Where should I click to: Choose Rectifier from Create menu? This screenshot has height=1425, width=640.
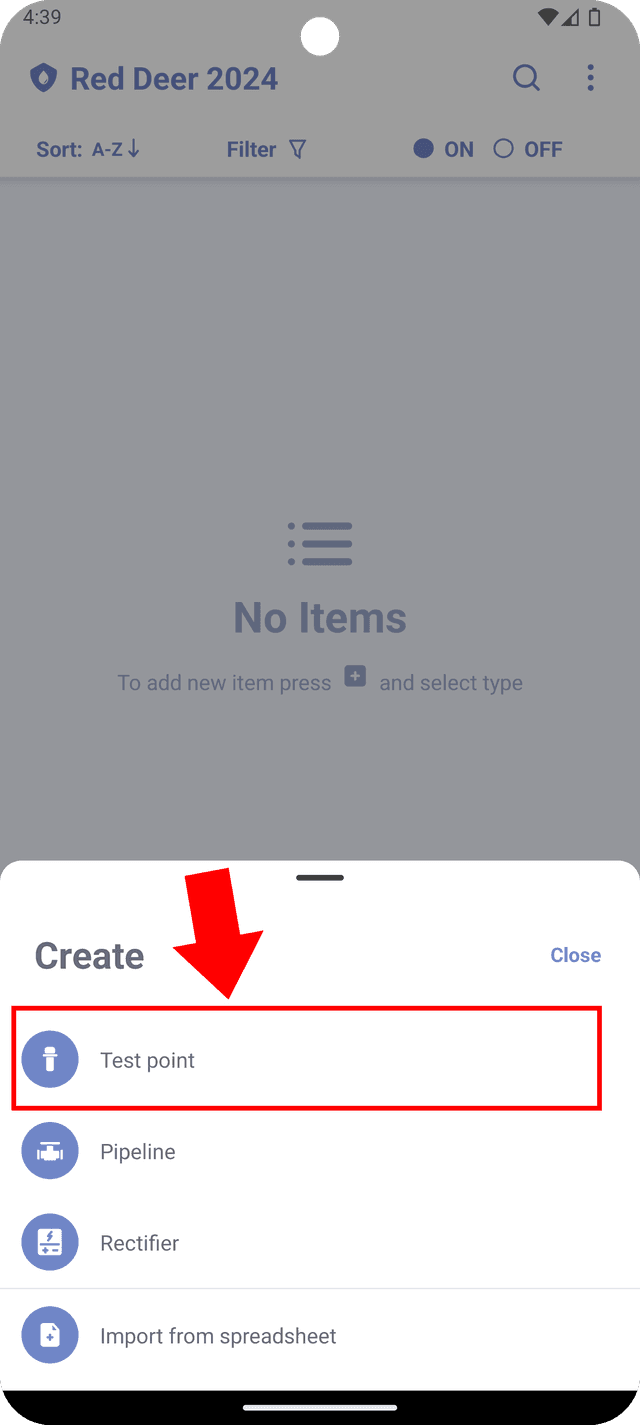(320, 1243)
